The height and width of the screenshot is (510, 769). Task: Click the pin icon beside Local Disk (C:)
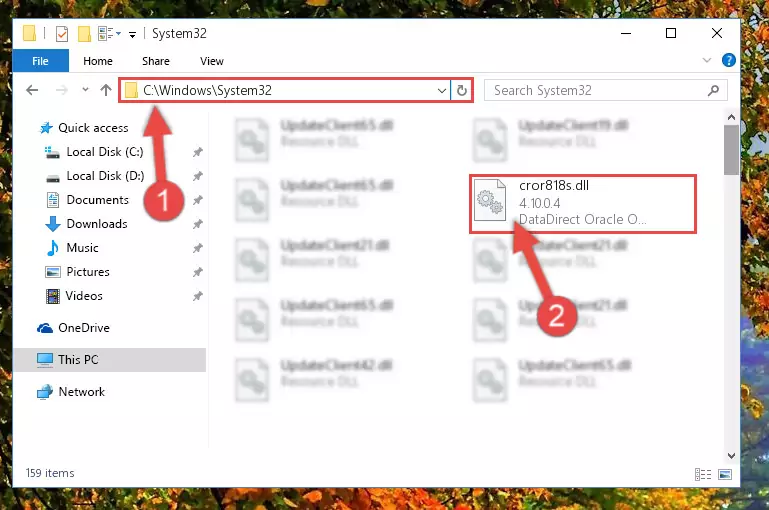pos(198,153)
